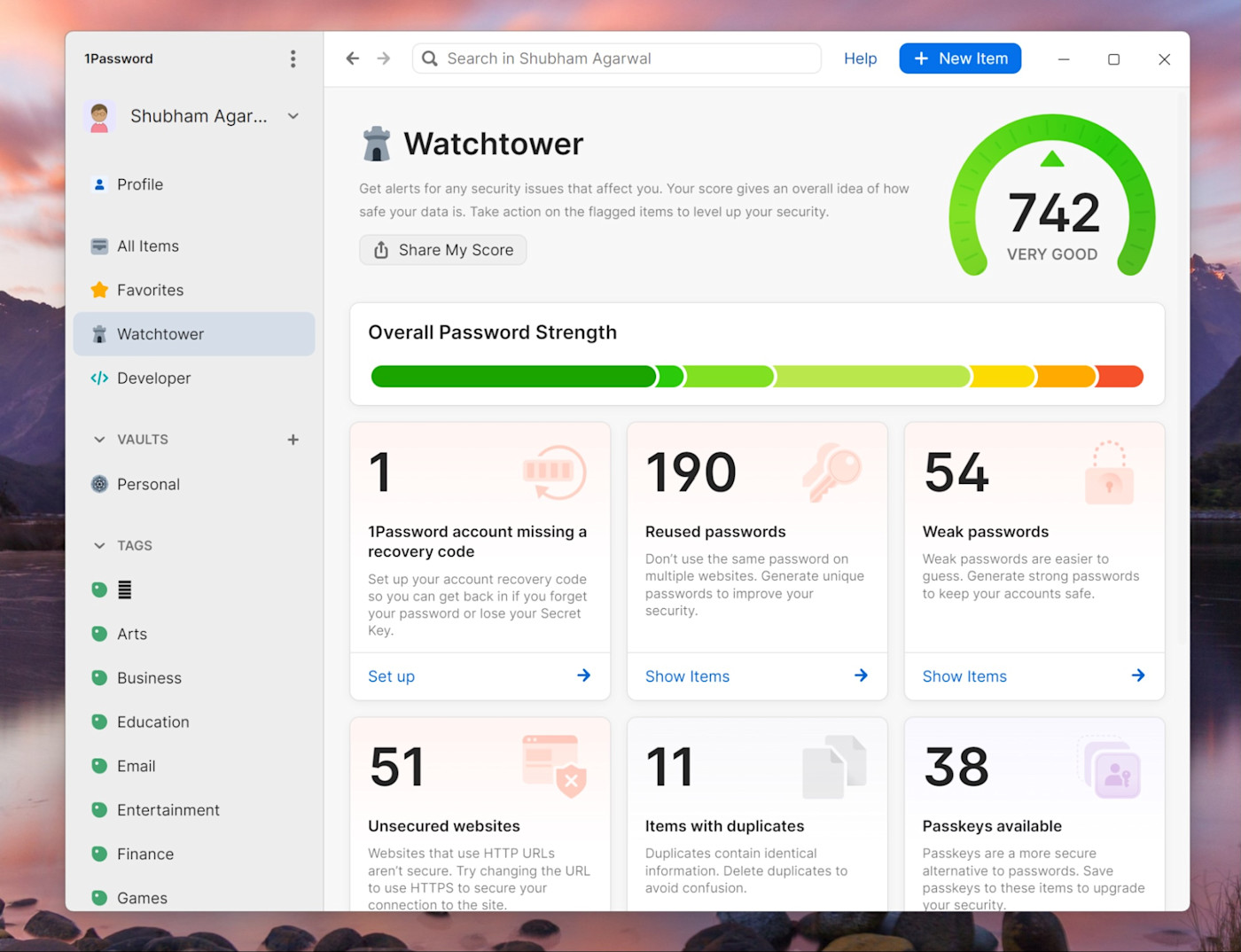The width and height of the screenshot is (1241, 952).
Task: Click the Education tag icon
Action: click(x=99, y=722)
